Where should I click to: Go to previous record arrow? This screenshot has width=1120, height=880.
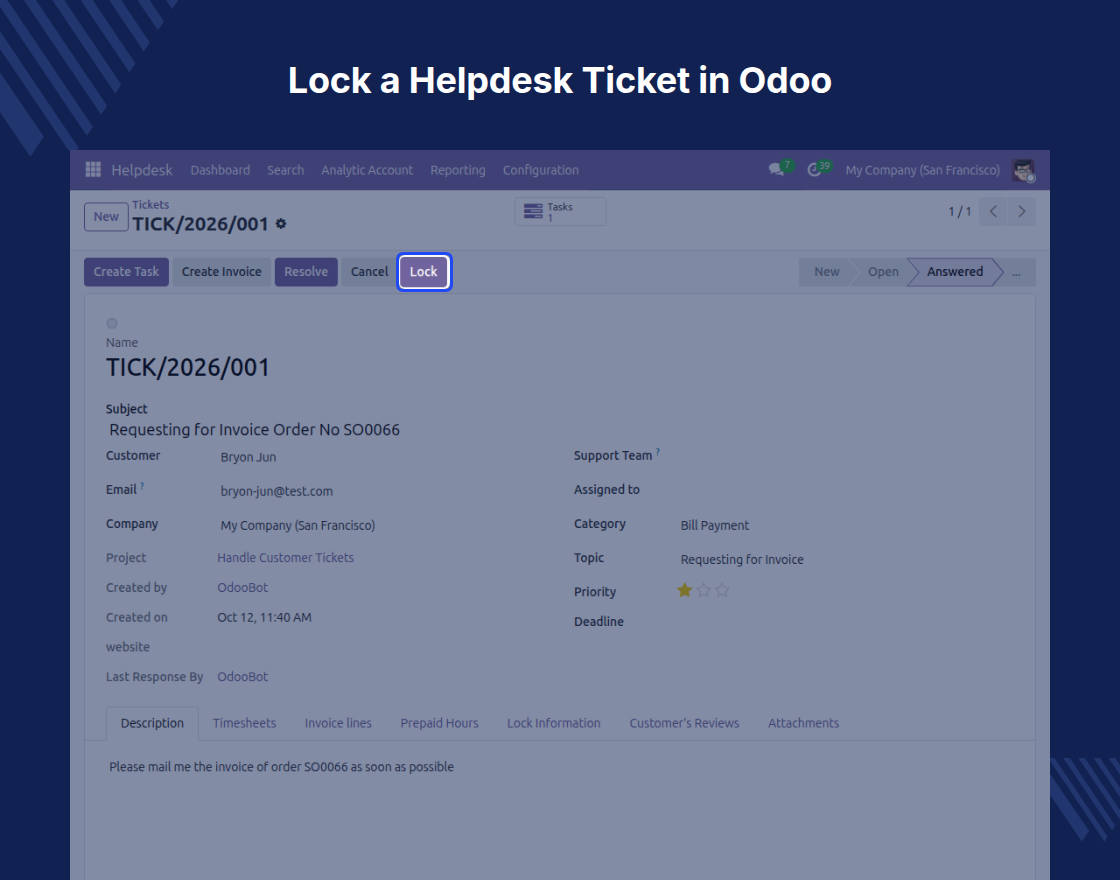(993, 211)
